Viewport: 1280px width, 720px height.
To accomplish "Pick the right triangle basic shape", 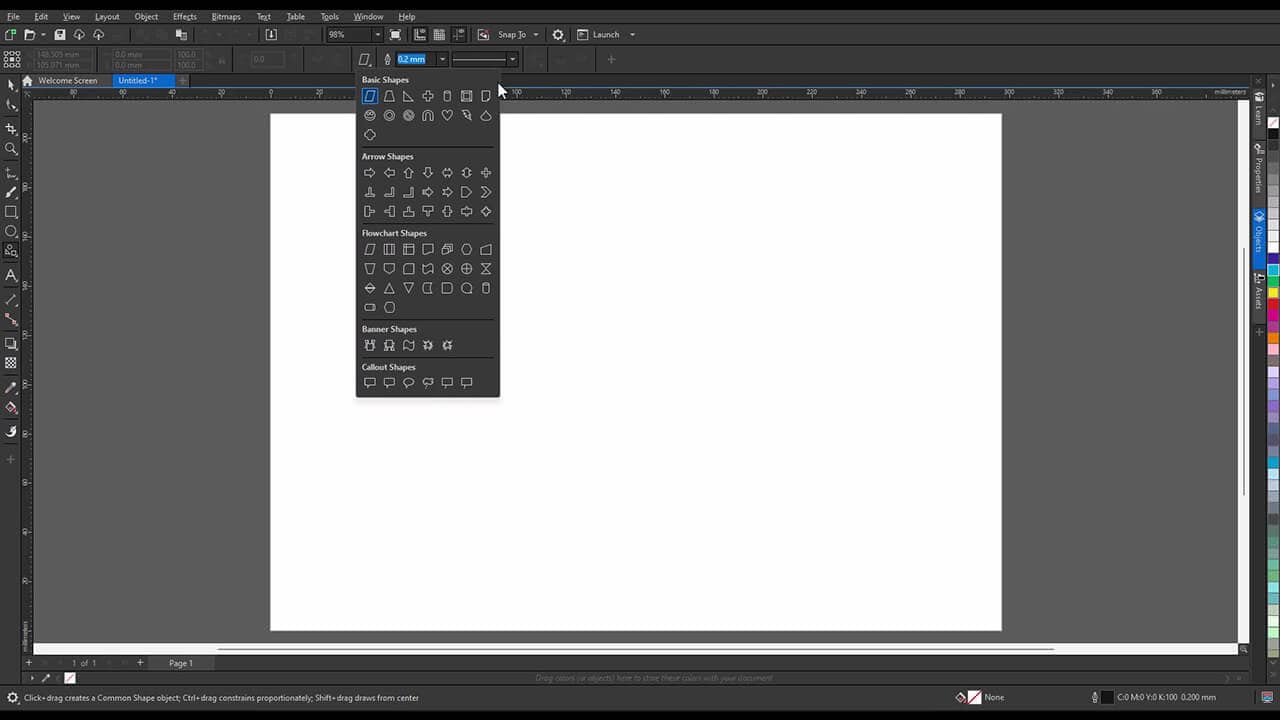I will pyautogui.click(x=408, y=96).
